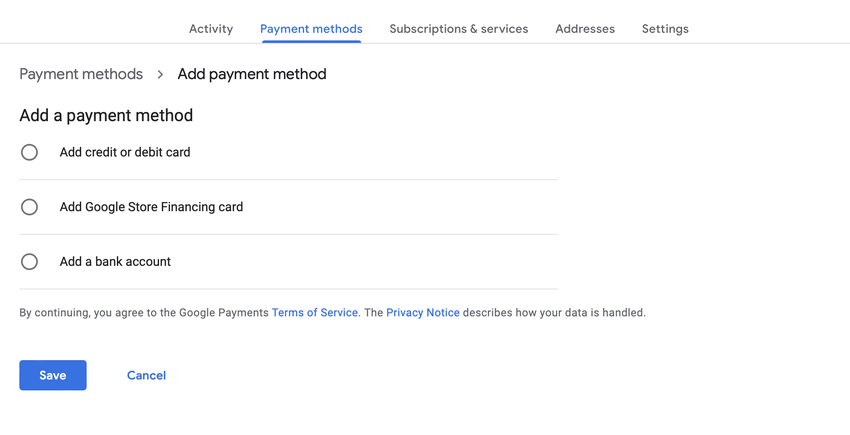Click the 'By continuing, you agree' text
The height and width of the screenshot is (435, 850).
[x=140, y=313]
